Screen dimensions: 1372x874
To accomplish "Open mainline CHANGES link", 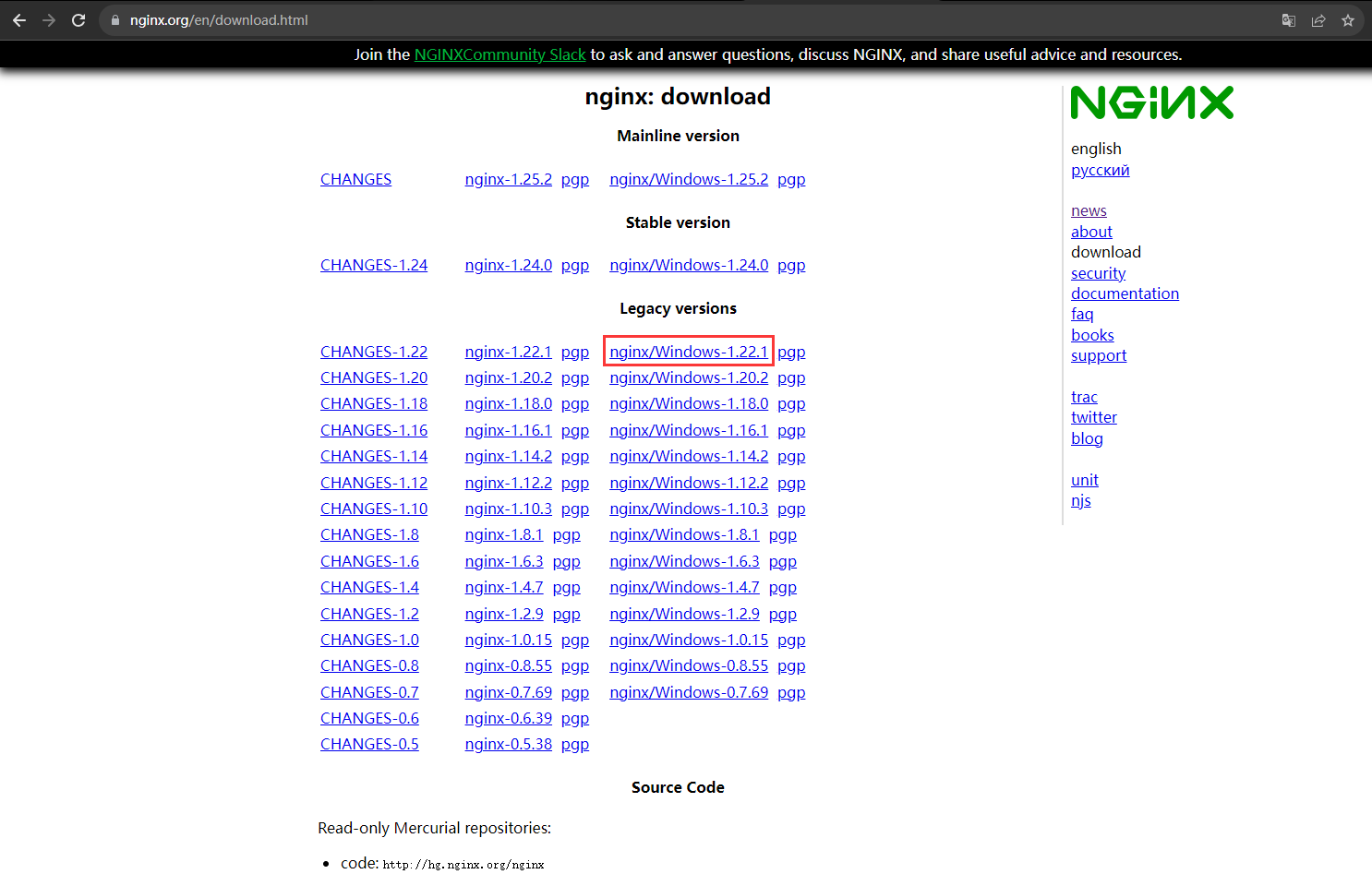I will coord(355,179).
